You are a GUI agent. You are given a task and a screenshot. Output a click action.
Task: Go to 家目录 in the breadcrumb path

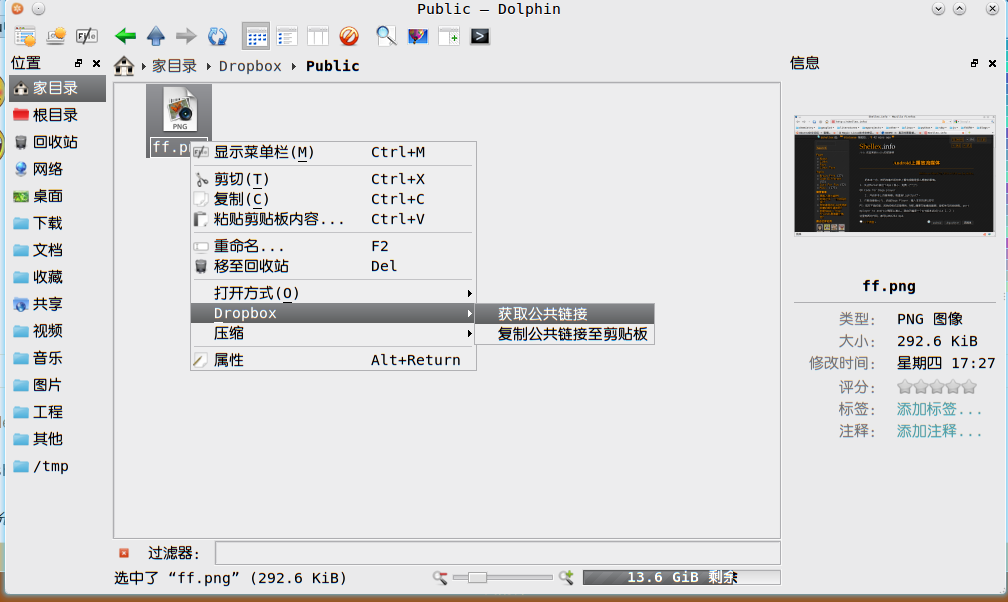coord(174,66)
